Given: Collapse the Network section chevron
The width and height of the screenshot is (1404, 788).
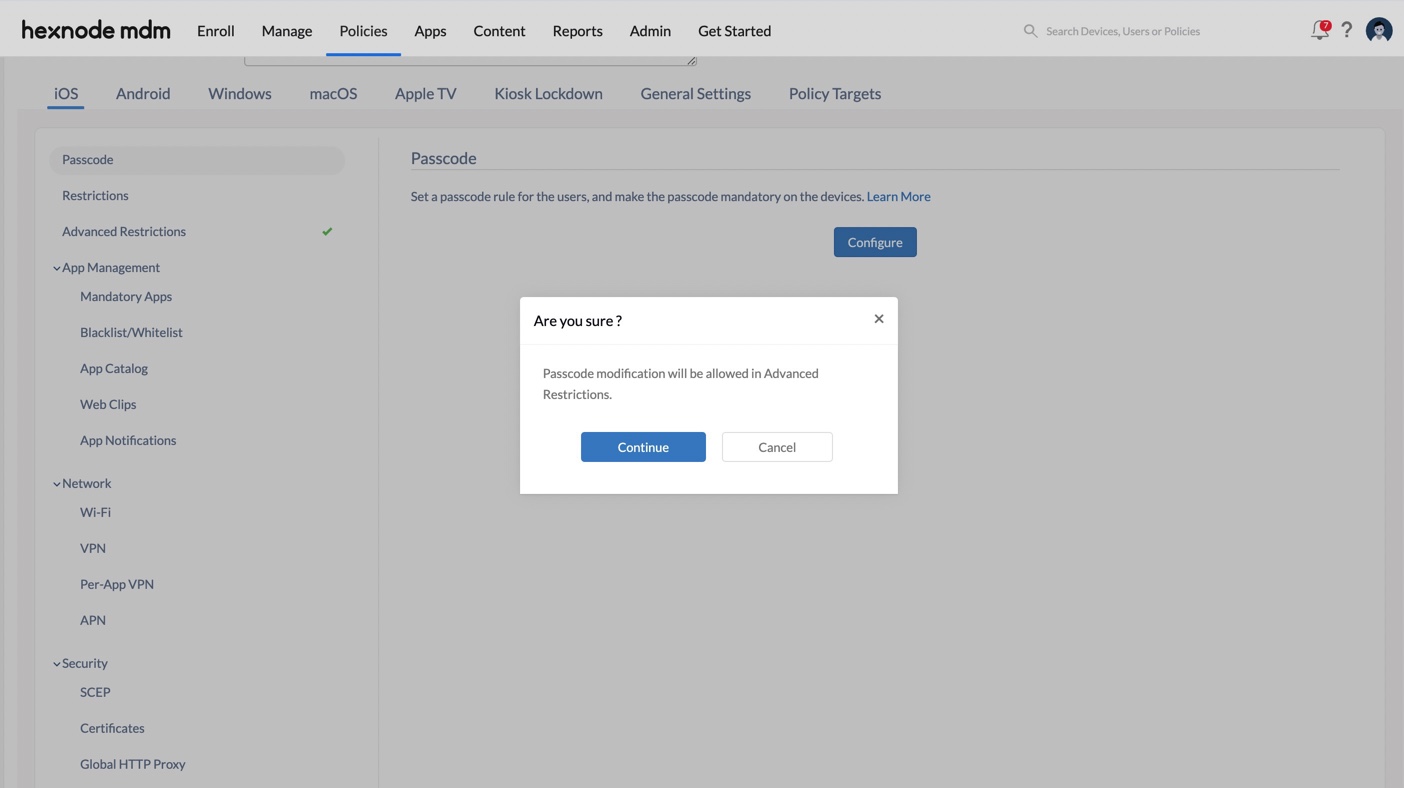Looking at the screenshot, I should [57, 483].
